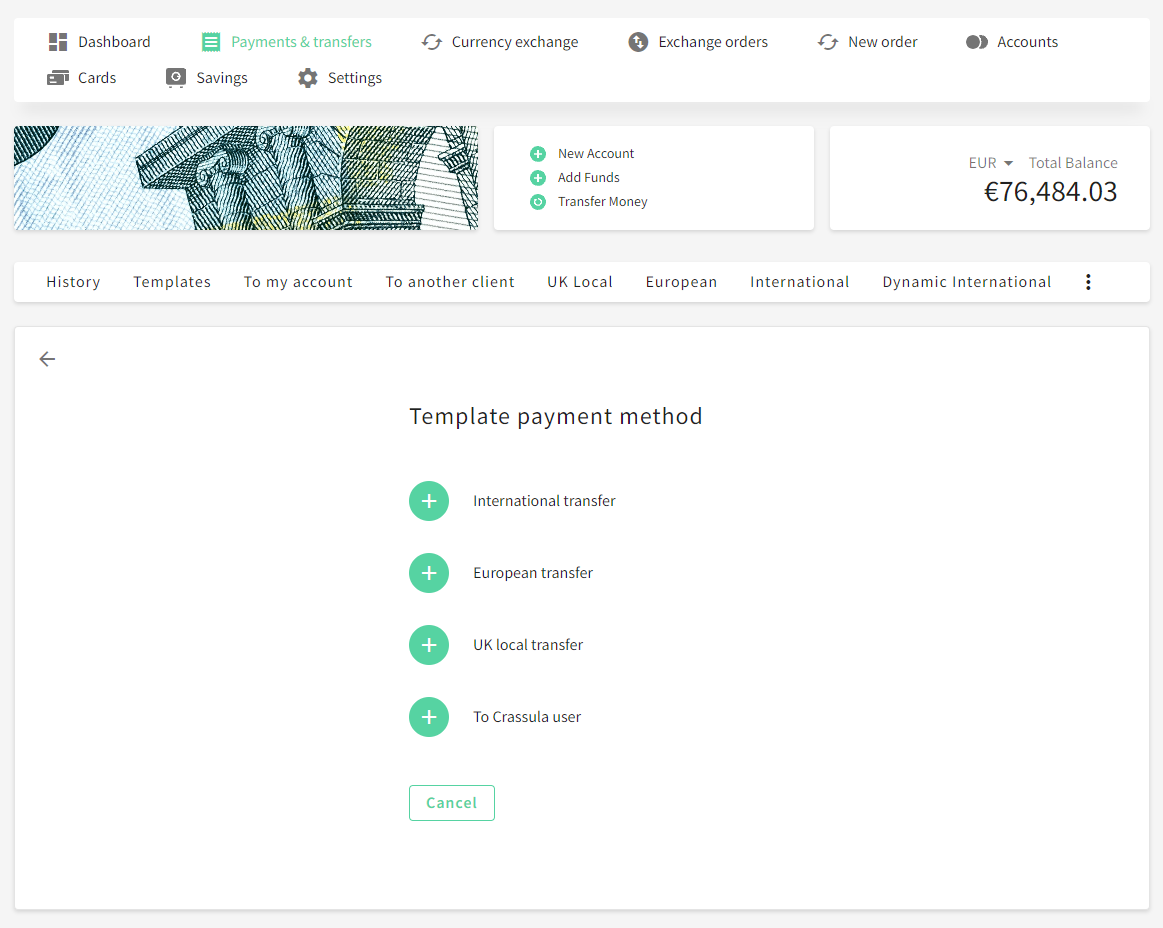Viewport: 1163px width, 928px height.
Task: Select the Dynamic International tab
Action: tap(966, 282)
